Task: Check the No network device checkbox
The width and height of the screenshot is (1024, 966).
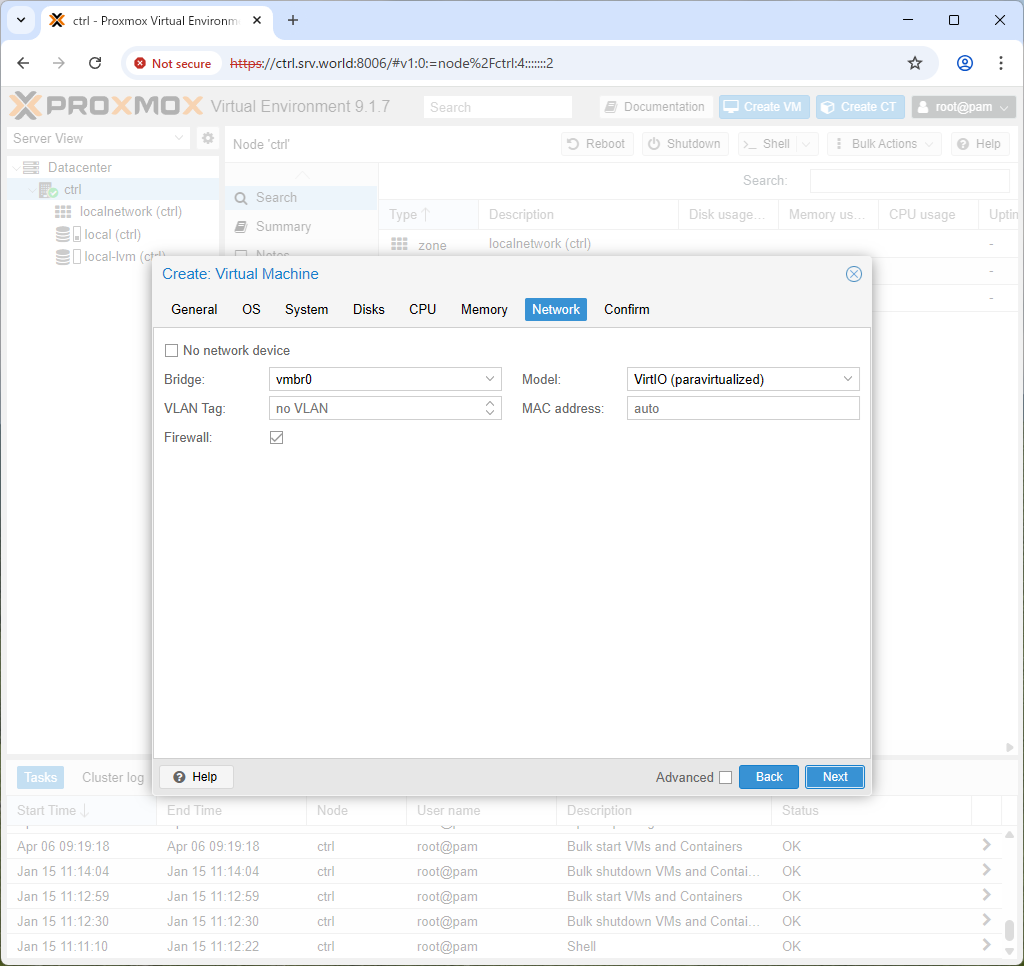Action: coord(171,351)
